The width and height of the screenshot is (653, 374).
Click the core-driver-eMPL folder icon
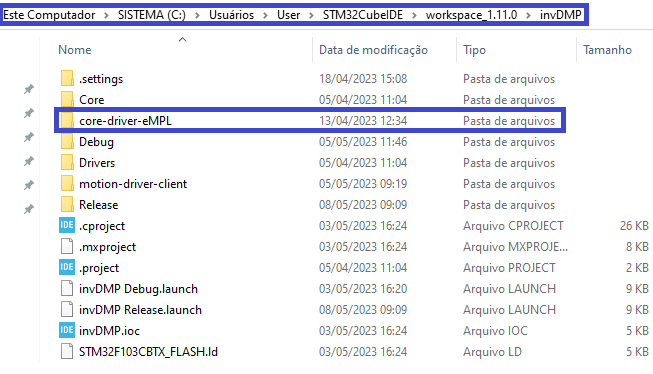(x=67, y=120)
